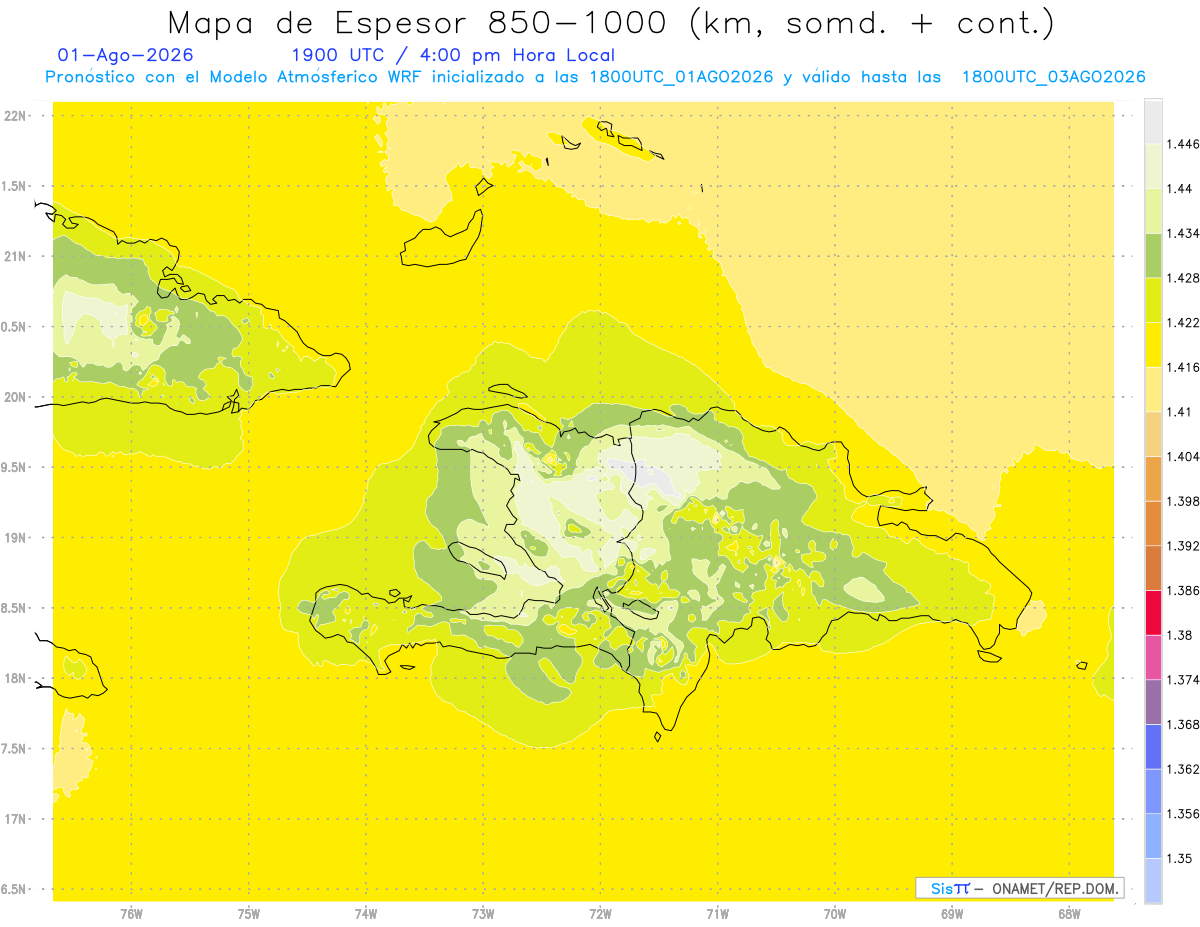Click the 68W longitude label

pyautogui.click(x=1069, y=914)
